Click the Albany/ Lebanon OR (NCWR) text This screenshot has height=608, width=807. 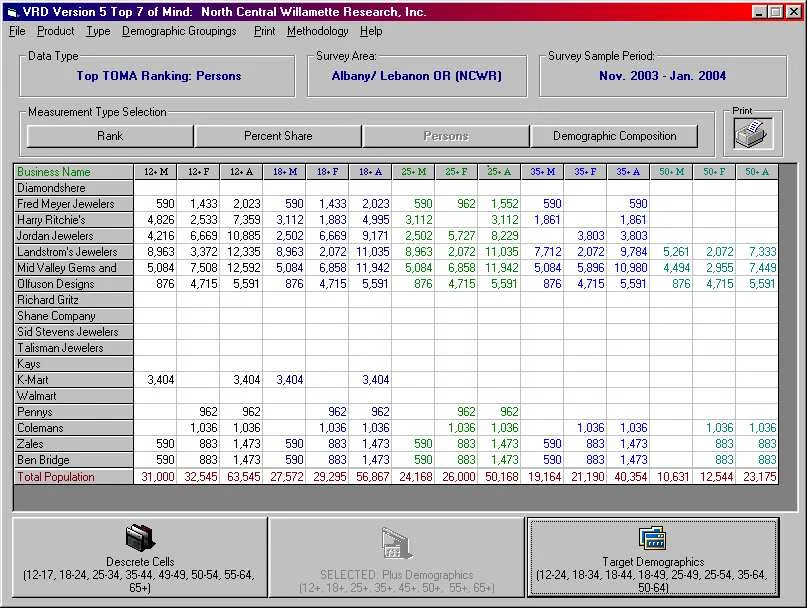(x=416, y=76)
